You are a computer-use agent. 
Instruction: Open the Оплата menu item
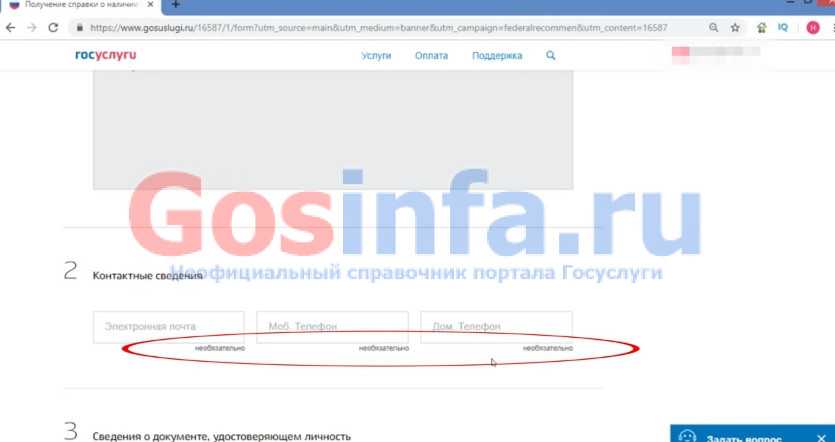tap(431, 55)
